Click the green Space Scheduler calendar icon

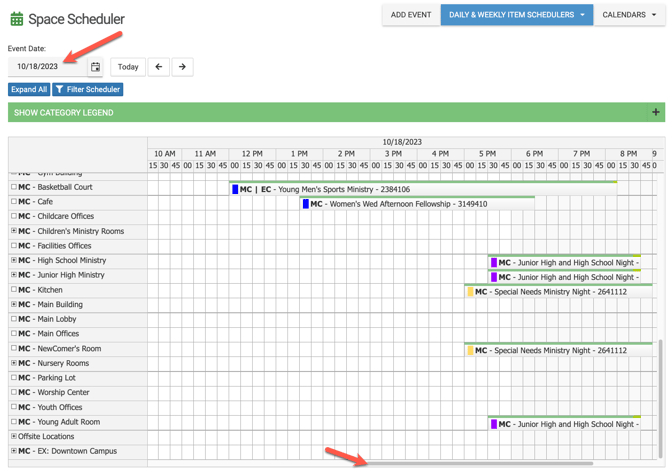pos(16,19)
